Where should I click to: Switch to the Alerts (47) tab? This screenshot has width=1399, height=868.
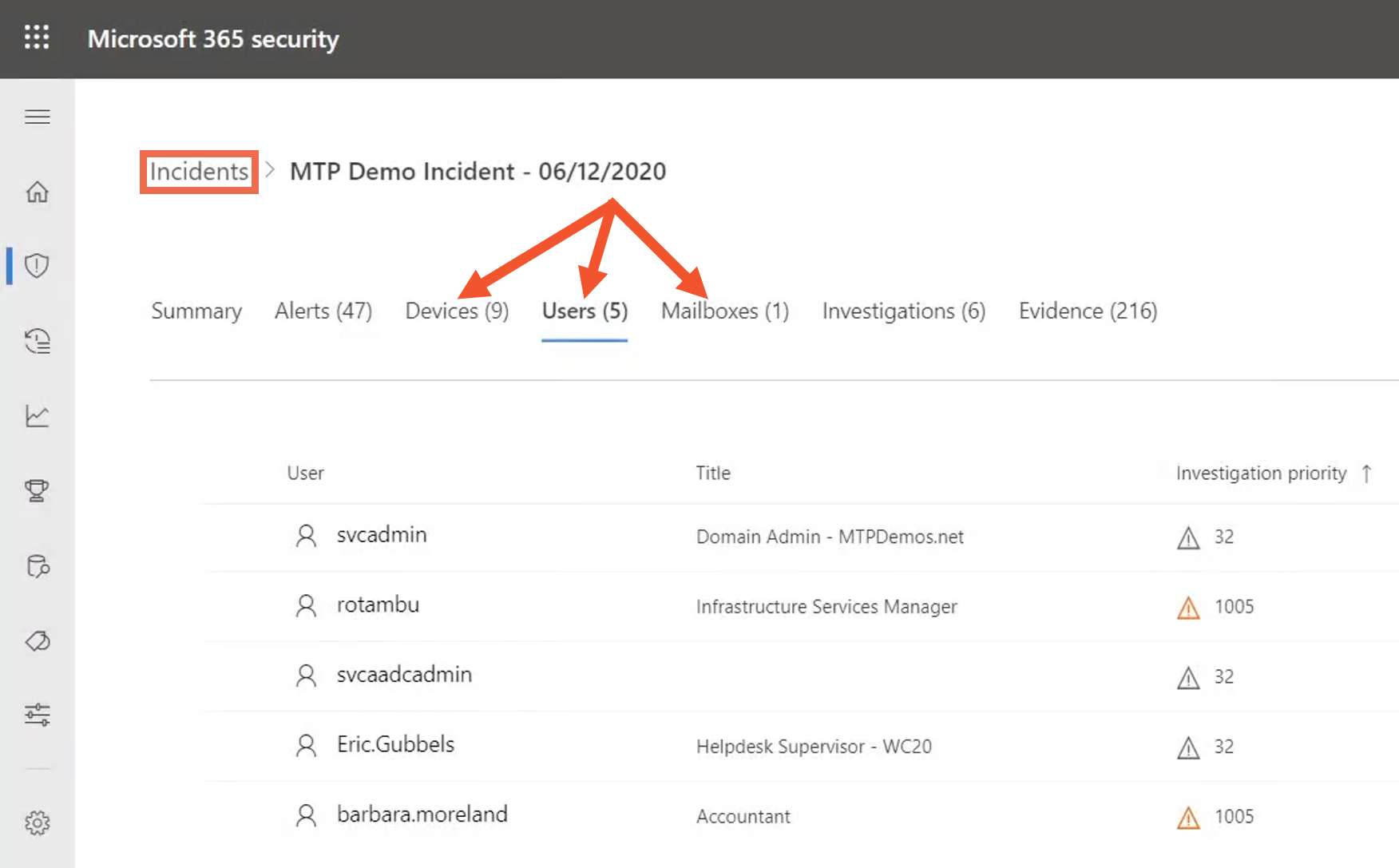click(323, 311)
